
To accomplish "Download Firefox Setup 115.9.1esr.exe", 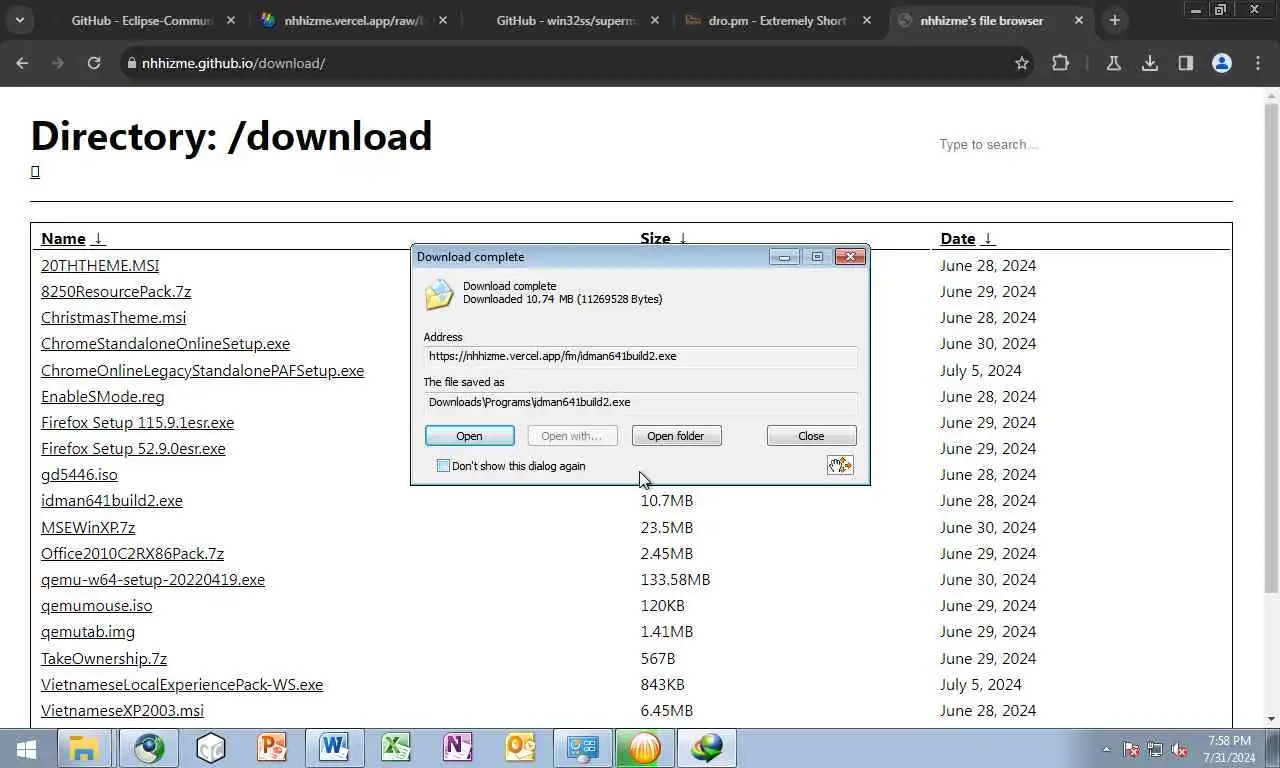I will (137, 422).
